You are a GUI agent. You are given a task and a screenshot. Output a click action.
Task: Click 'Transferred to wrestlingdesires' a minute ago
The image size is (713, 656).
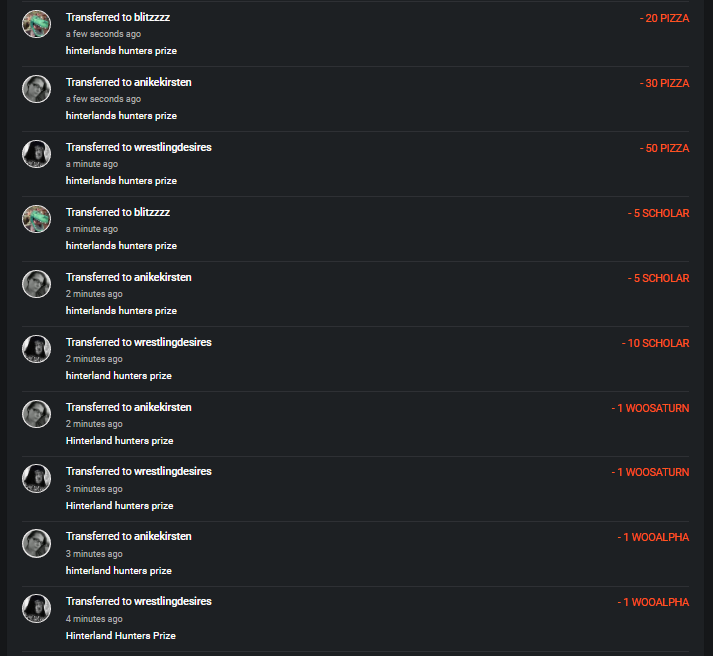click(x=139, y=147)
